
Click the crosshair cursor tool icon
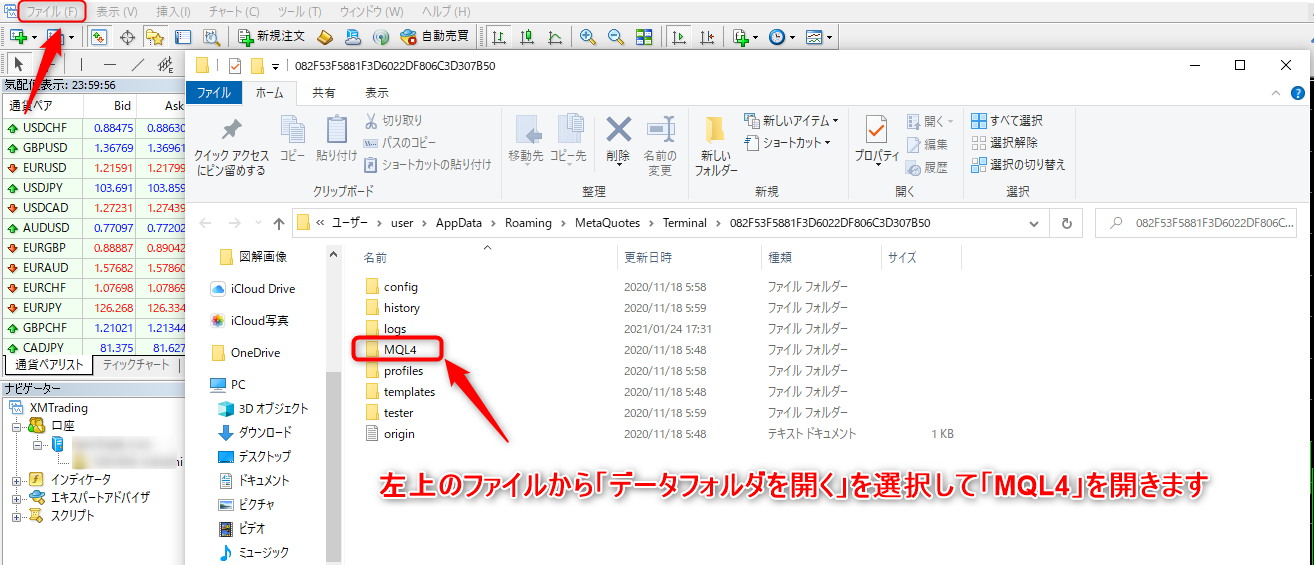127,37
